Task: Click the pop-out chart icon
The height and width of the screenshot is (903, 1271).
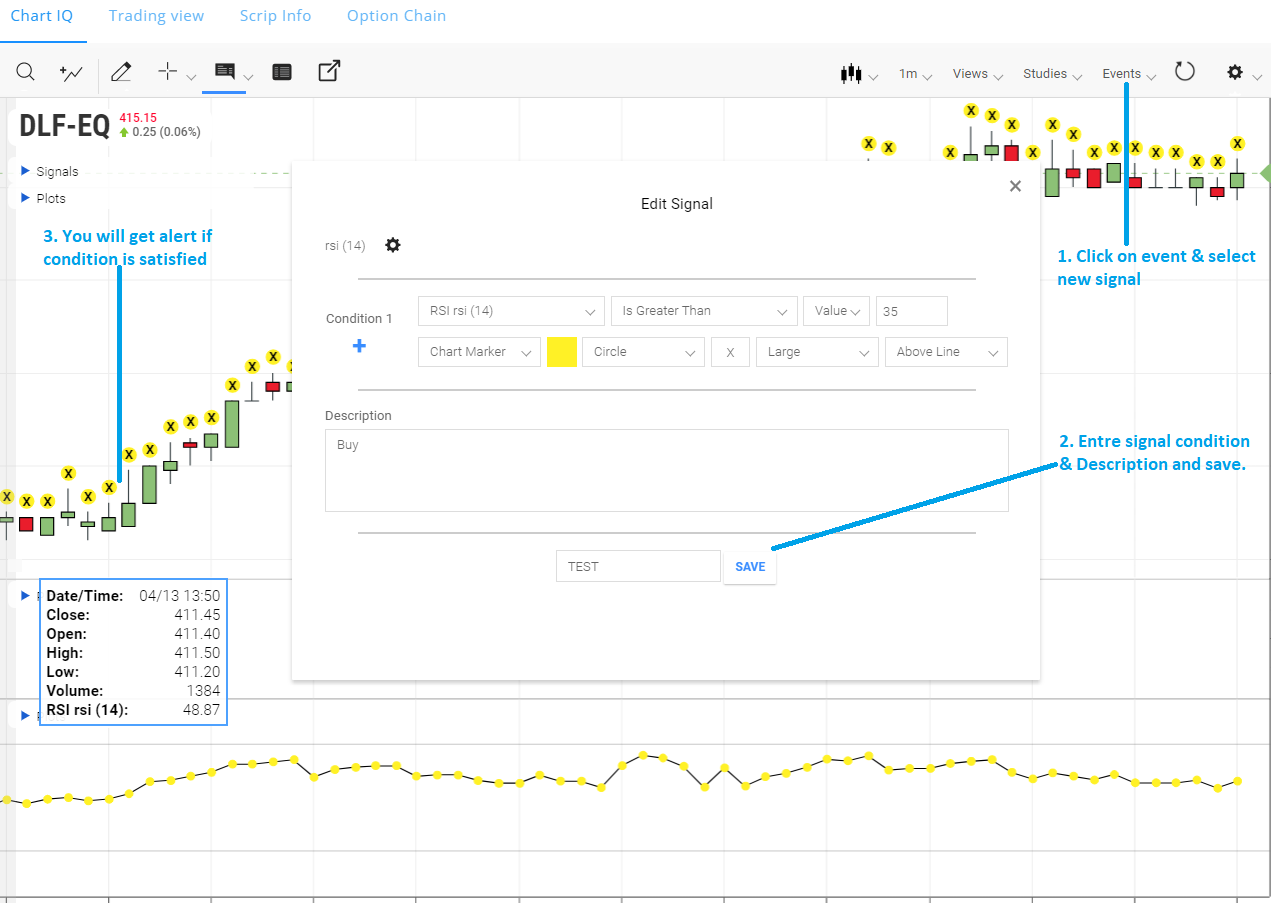Action: coord(329,72)
